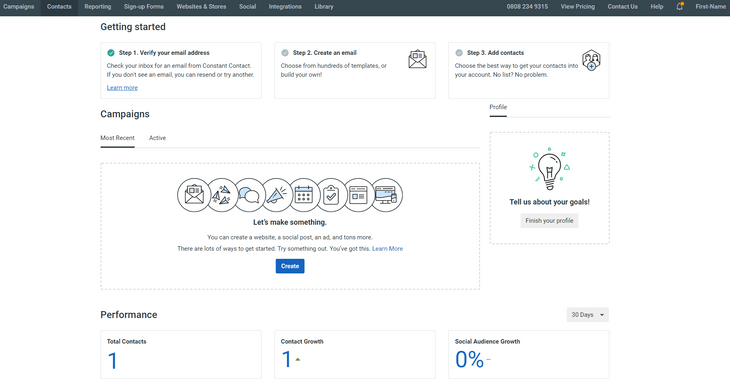The image size is (730, 382).
Task: Click the Finish your profile button
Action: tap(549, 221)
